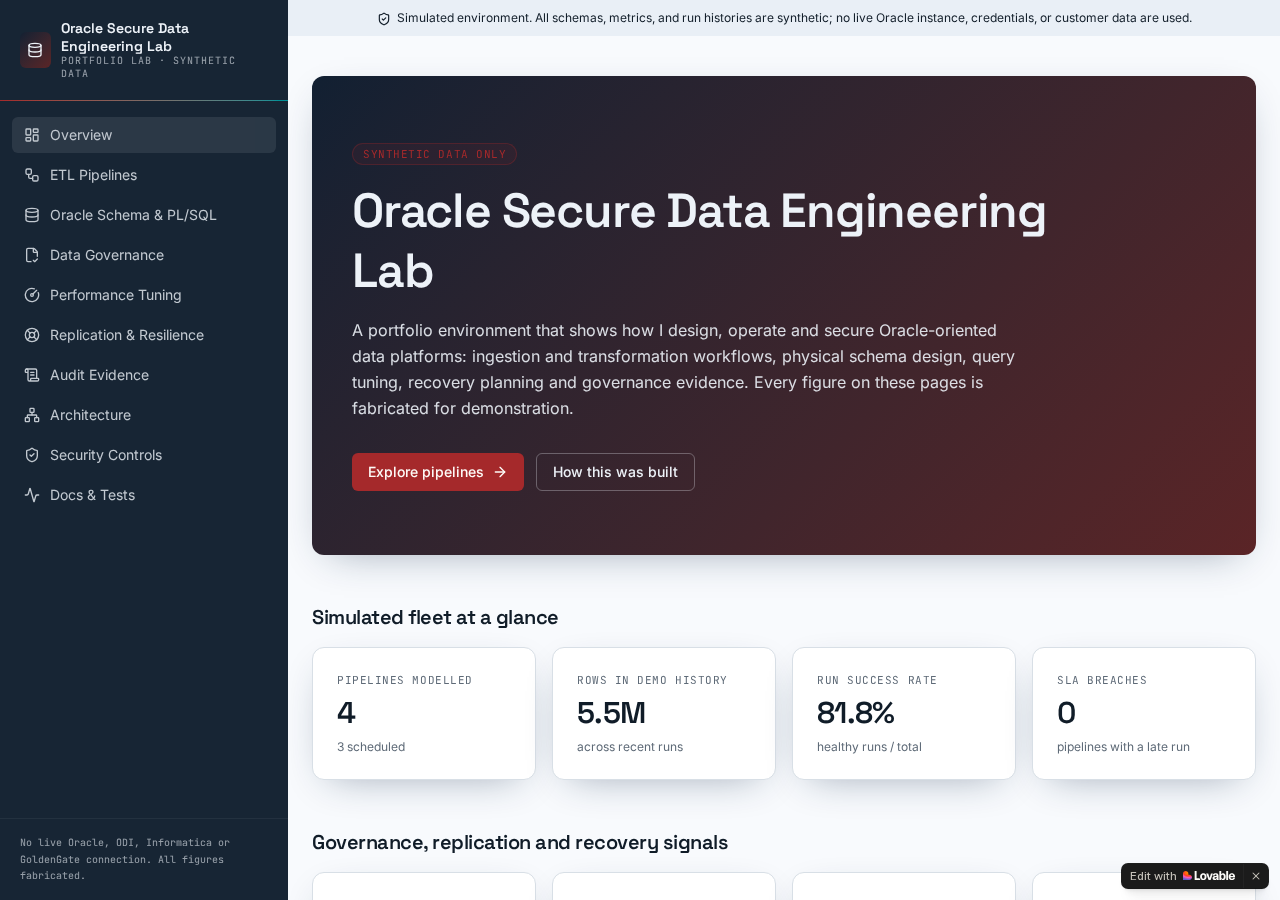Click the Performance Tuning gauge icon
1280x900 pixels.
point(32,295)
